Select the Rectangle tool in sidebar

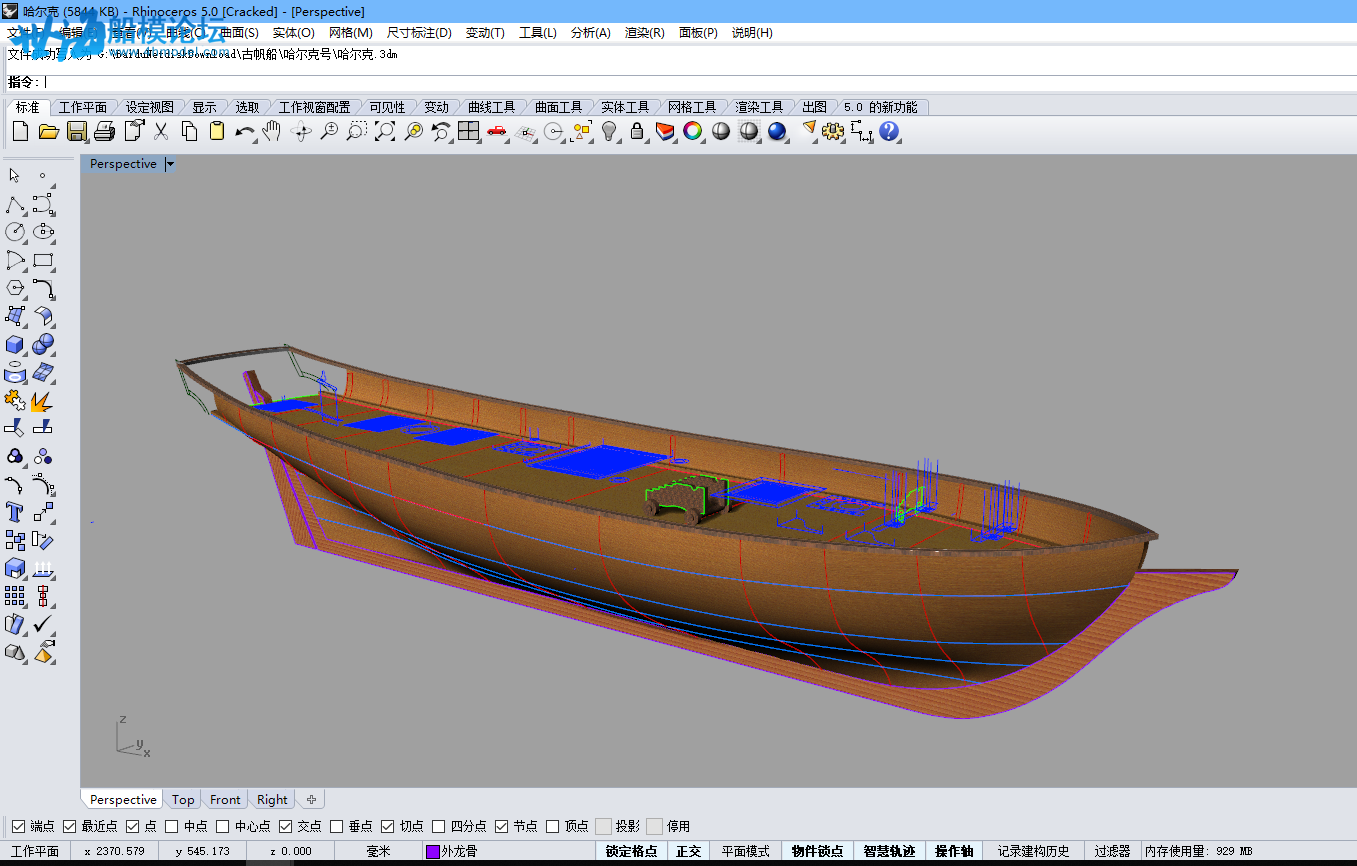pos(43,260)
